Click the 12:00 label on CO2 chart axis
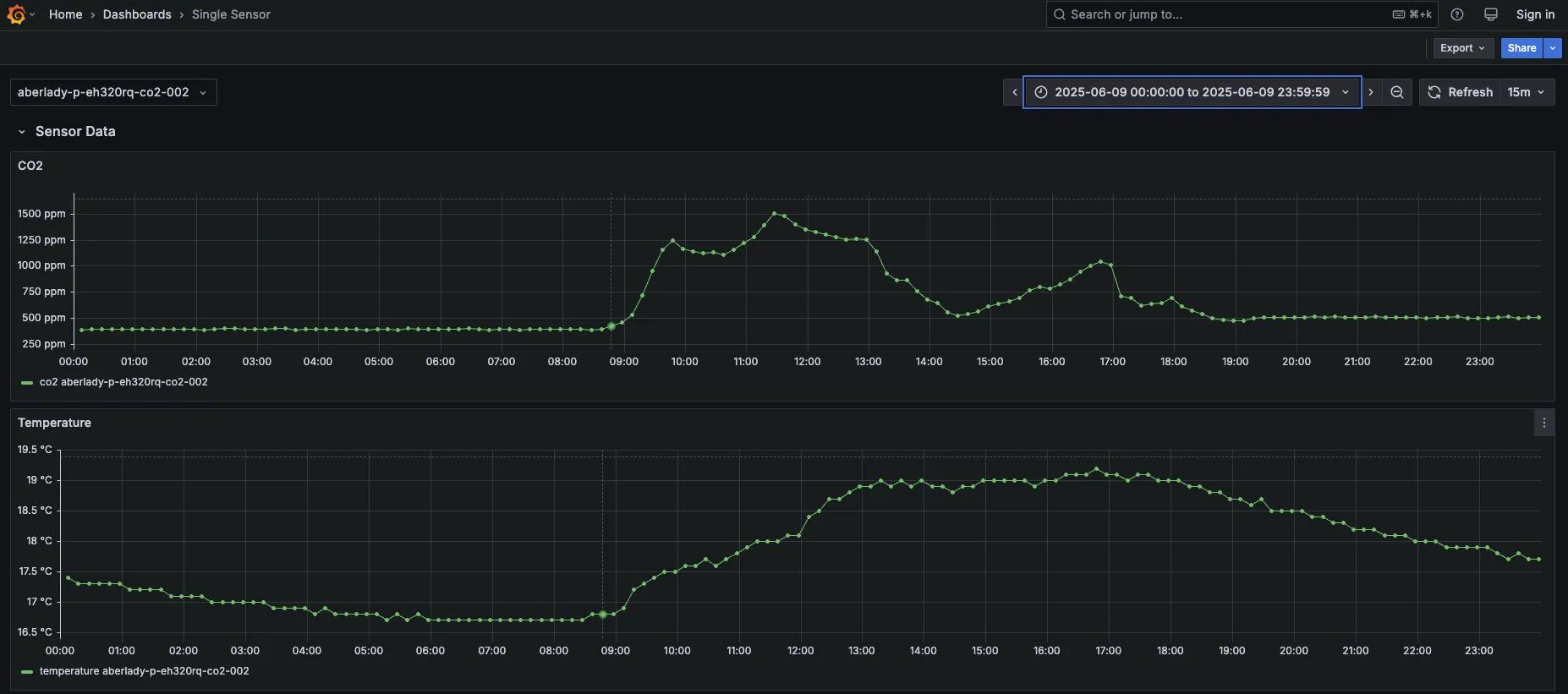Image resolution: width=1568 pixels, height=694 pixels. pos(807,362)
